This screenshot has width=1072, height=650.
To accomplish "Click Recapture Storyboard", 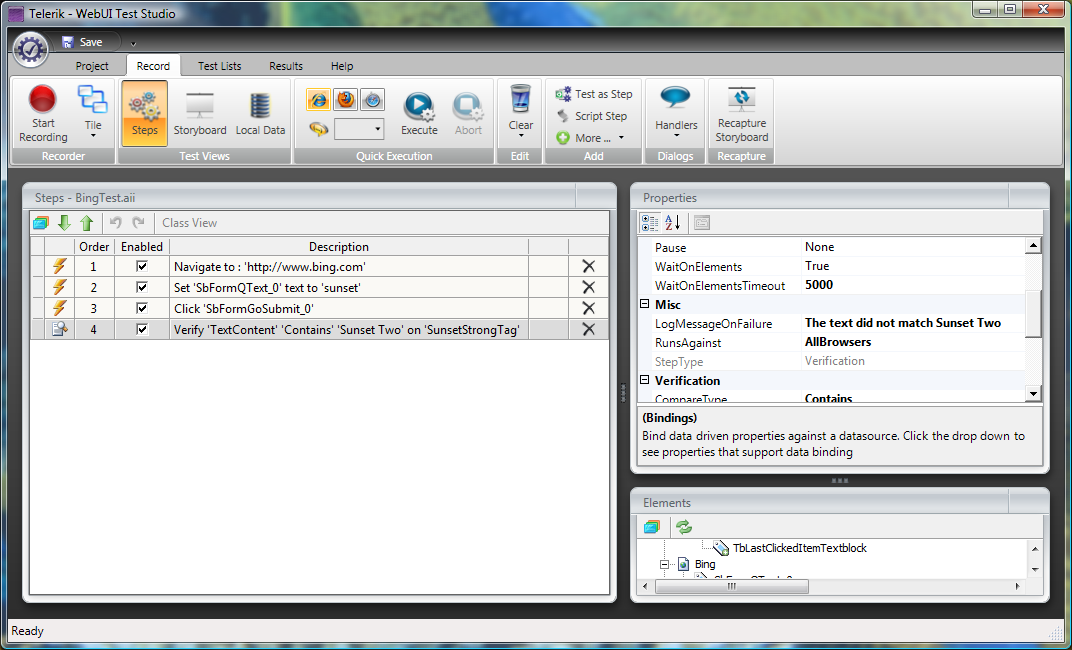I will pos(742,114).
